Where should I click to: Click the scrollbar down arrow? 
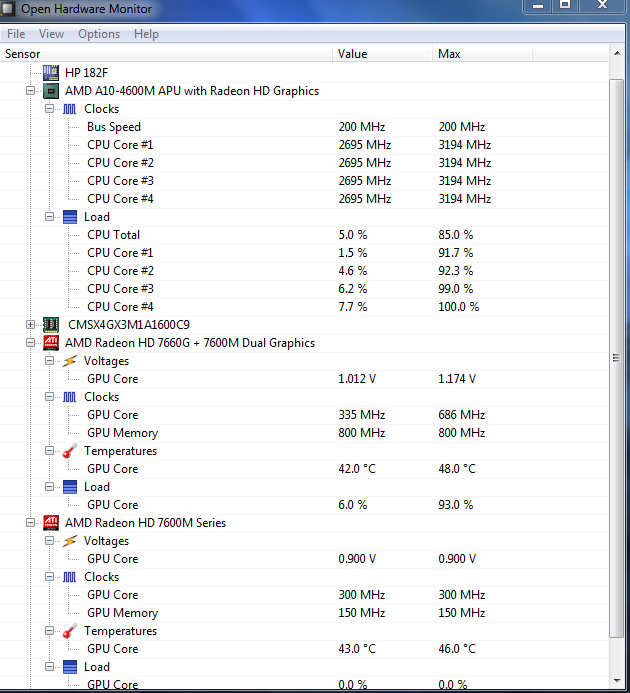coord(617,681)
